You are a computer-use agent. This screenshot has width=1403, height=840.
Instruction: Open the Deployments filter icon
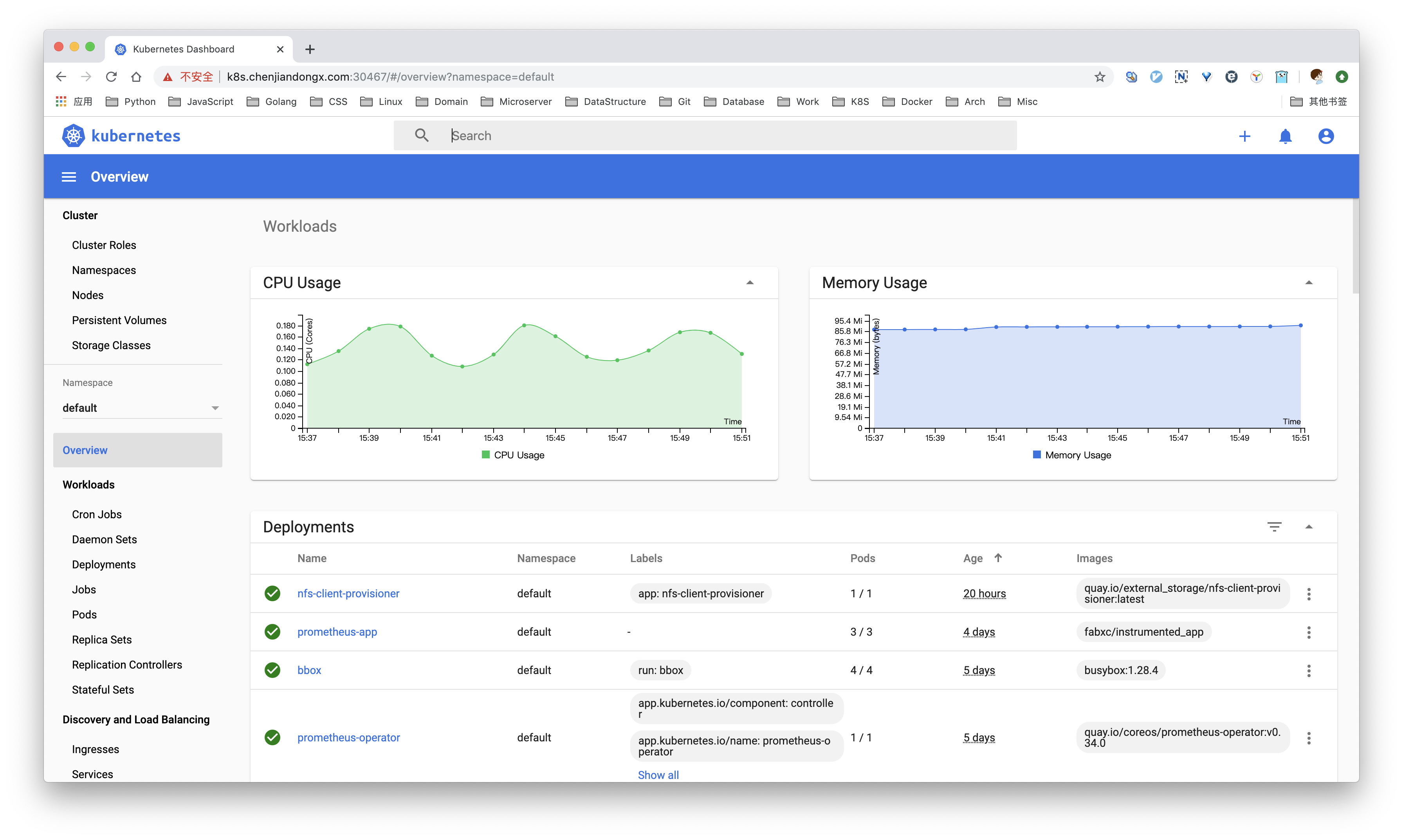[x=1274, y=527]
